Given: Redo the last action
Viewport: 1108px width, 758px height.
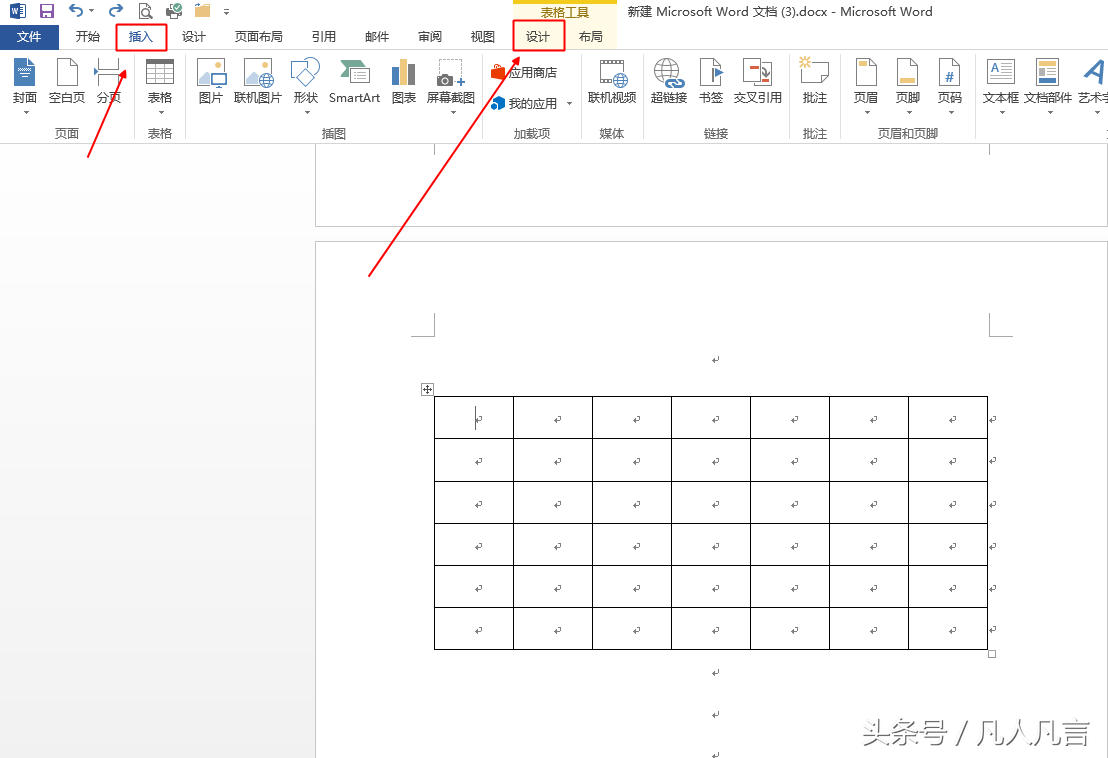Looking at the screenshot, I should coord(116,11).
